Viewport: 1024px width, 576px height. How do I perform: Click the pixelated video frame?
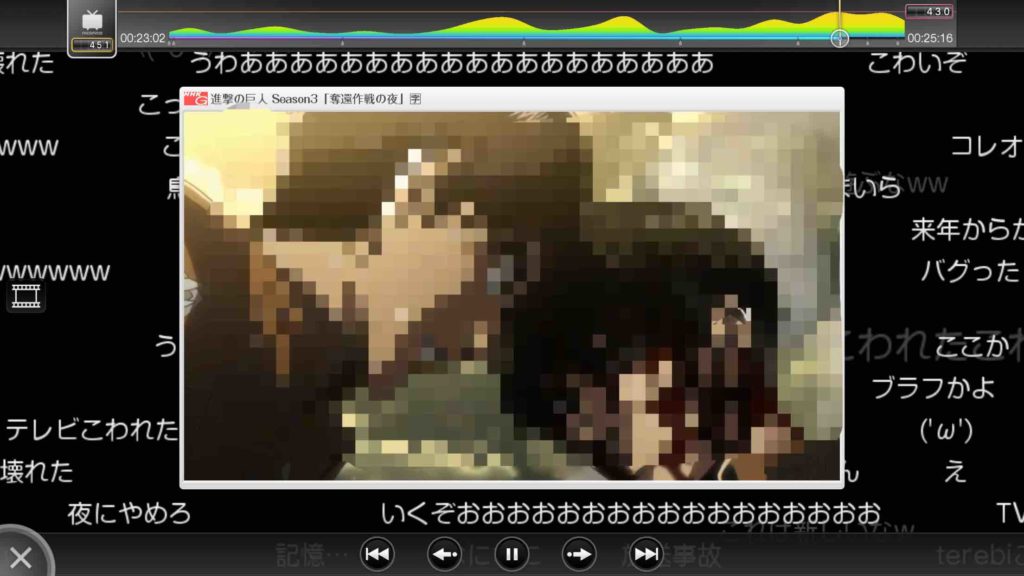512,296
